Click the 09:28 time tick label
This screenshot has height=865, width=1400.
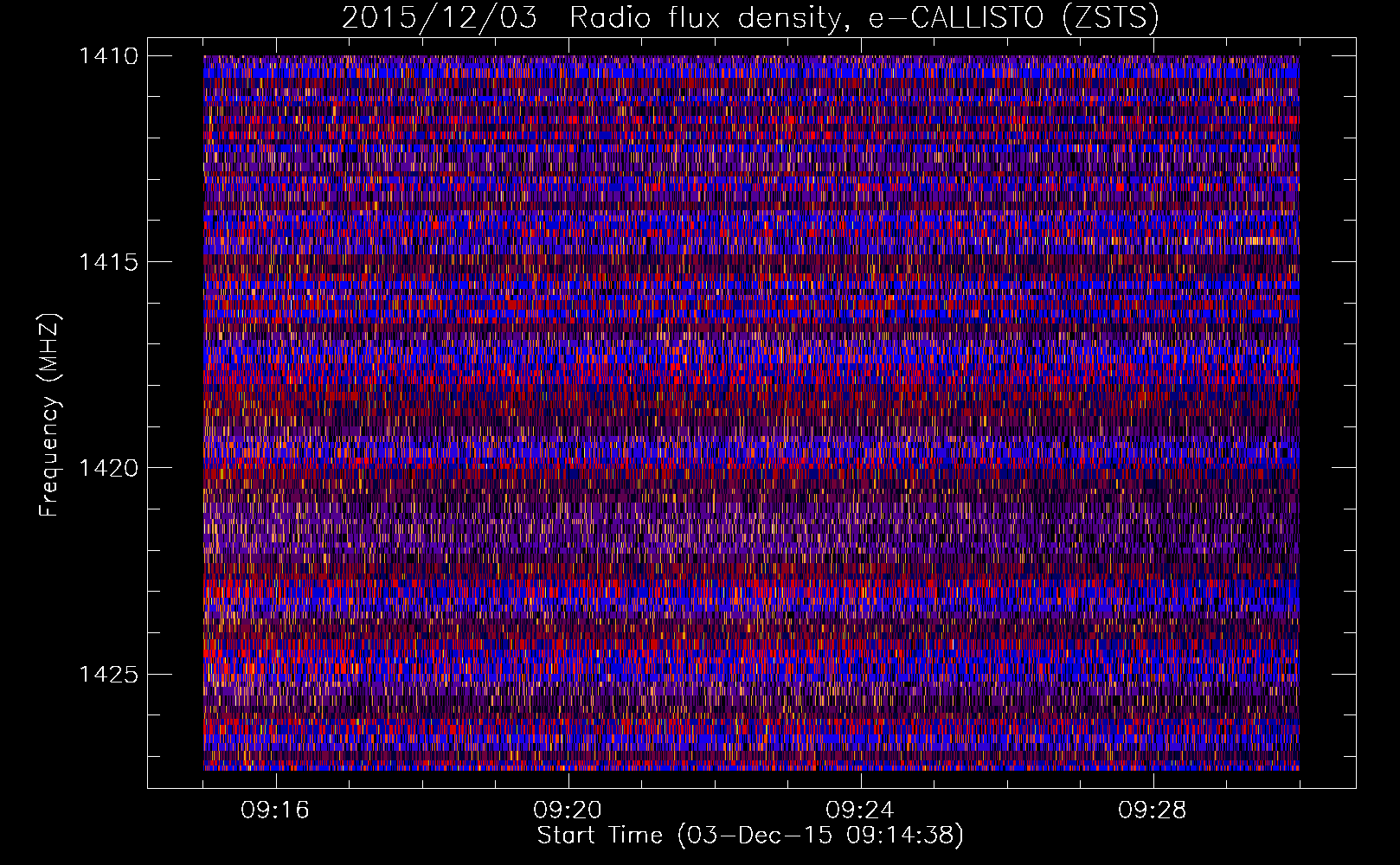coord(1153,811)
